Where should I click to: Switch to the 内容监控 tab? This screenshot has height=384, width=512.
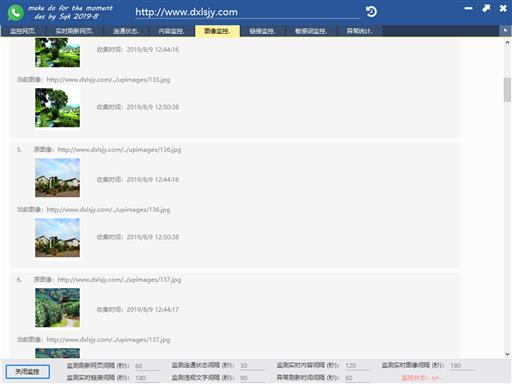171,31
